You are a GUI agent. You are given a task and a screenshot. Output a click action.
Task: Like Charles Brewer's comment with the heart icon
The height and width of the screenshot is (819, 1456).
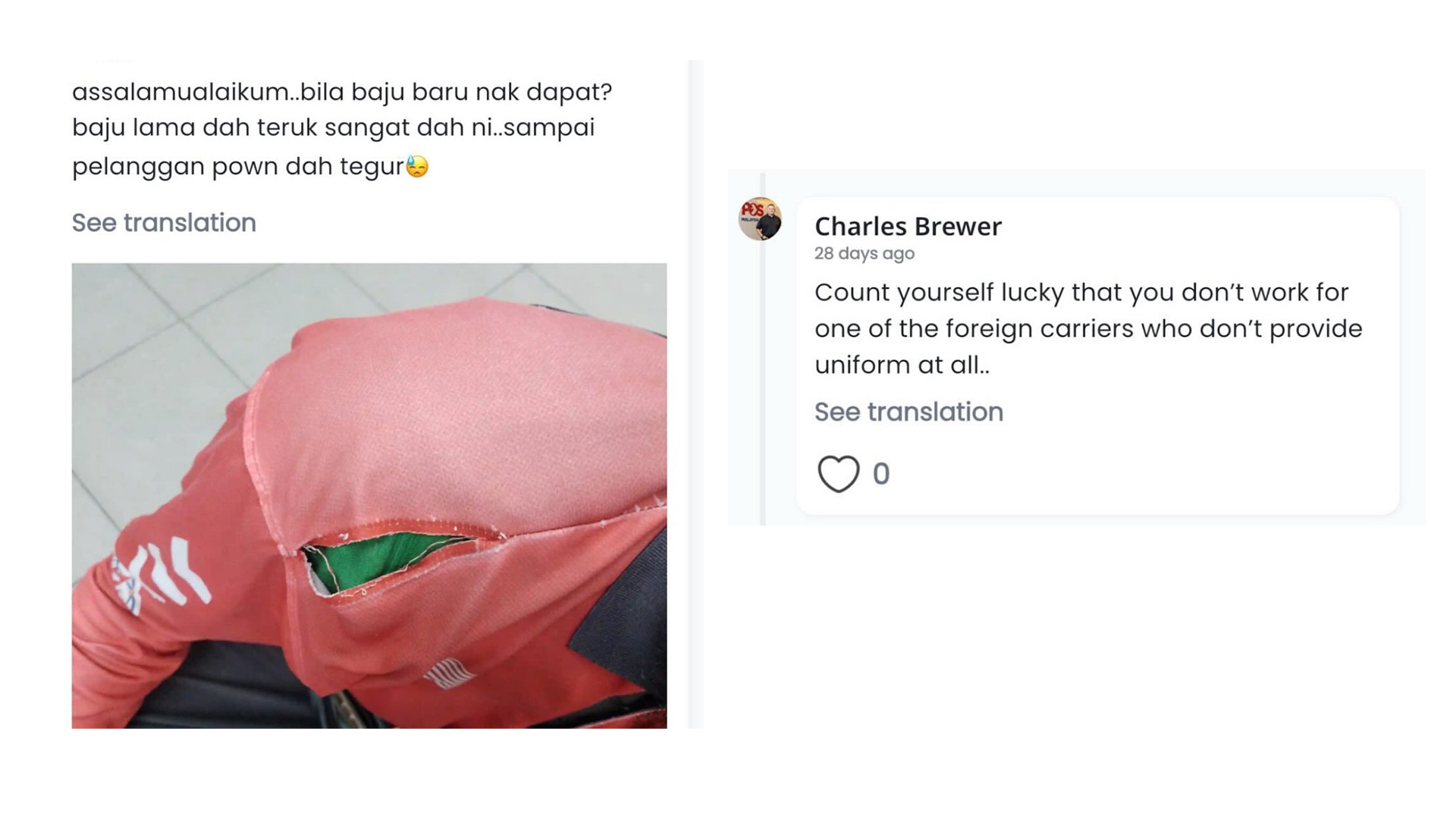(838, 474)
